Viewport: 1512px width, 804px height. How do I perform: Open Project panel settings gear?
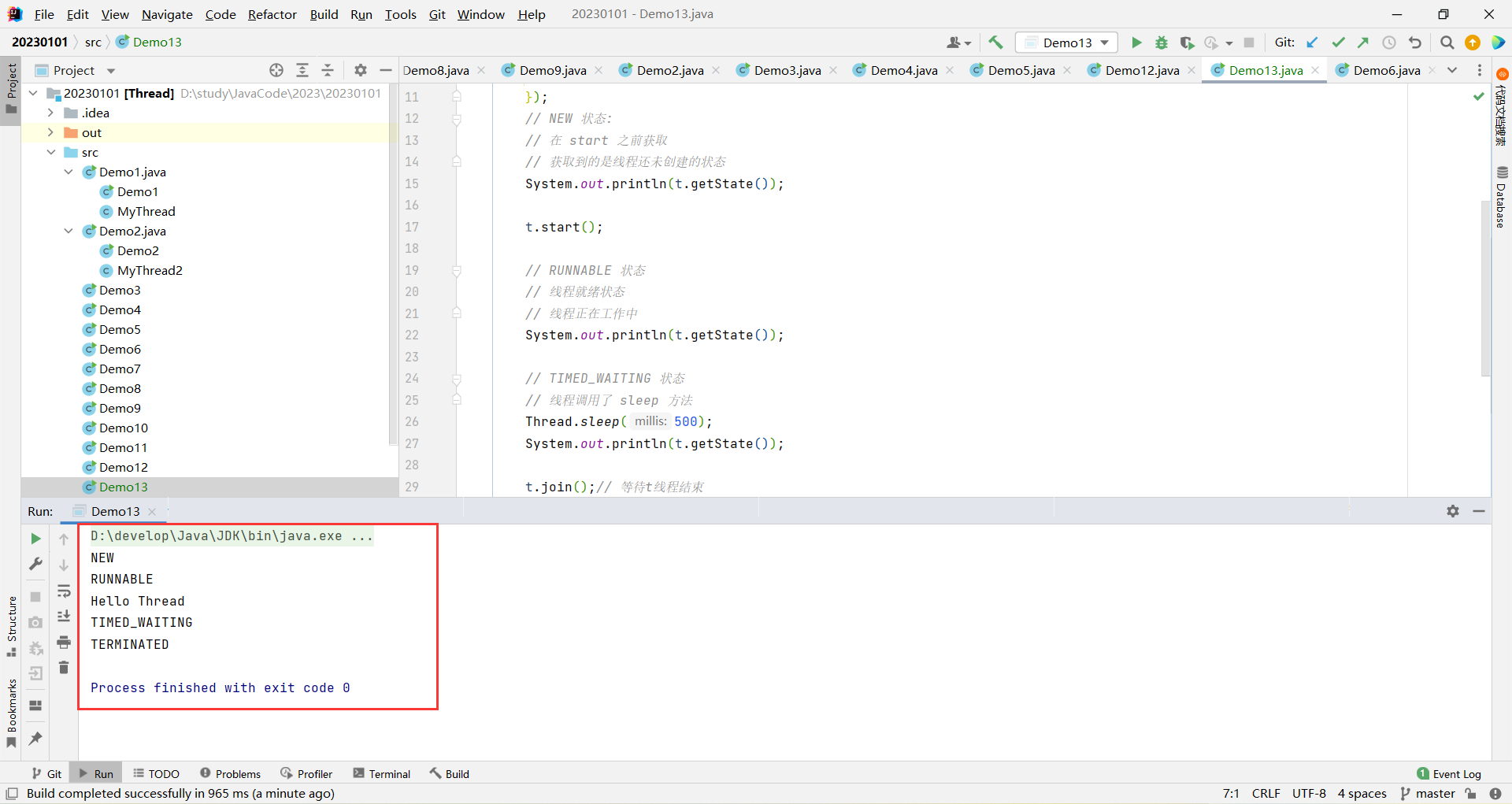click(x=361, y=70)
